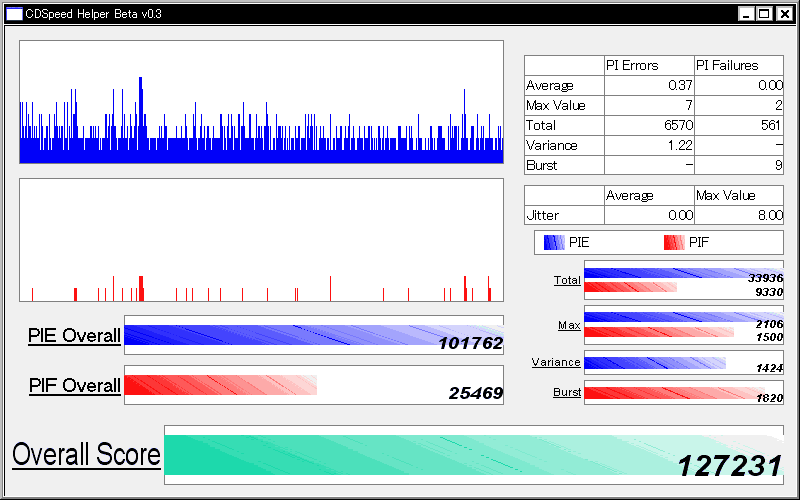Screen dimensions: 800x500
Task: Open the PIE Overall link
Action: (x=74, y=336)
